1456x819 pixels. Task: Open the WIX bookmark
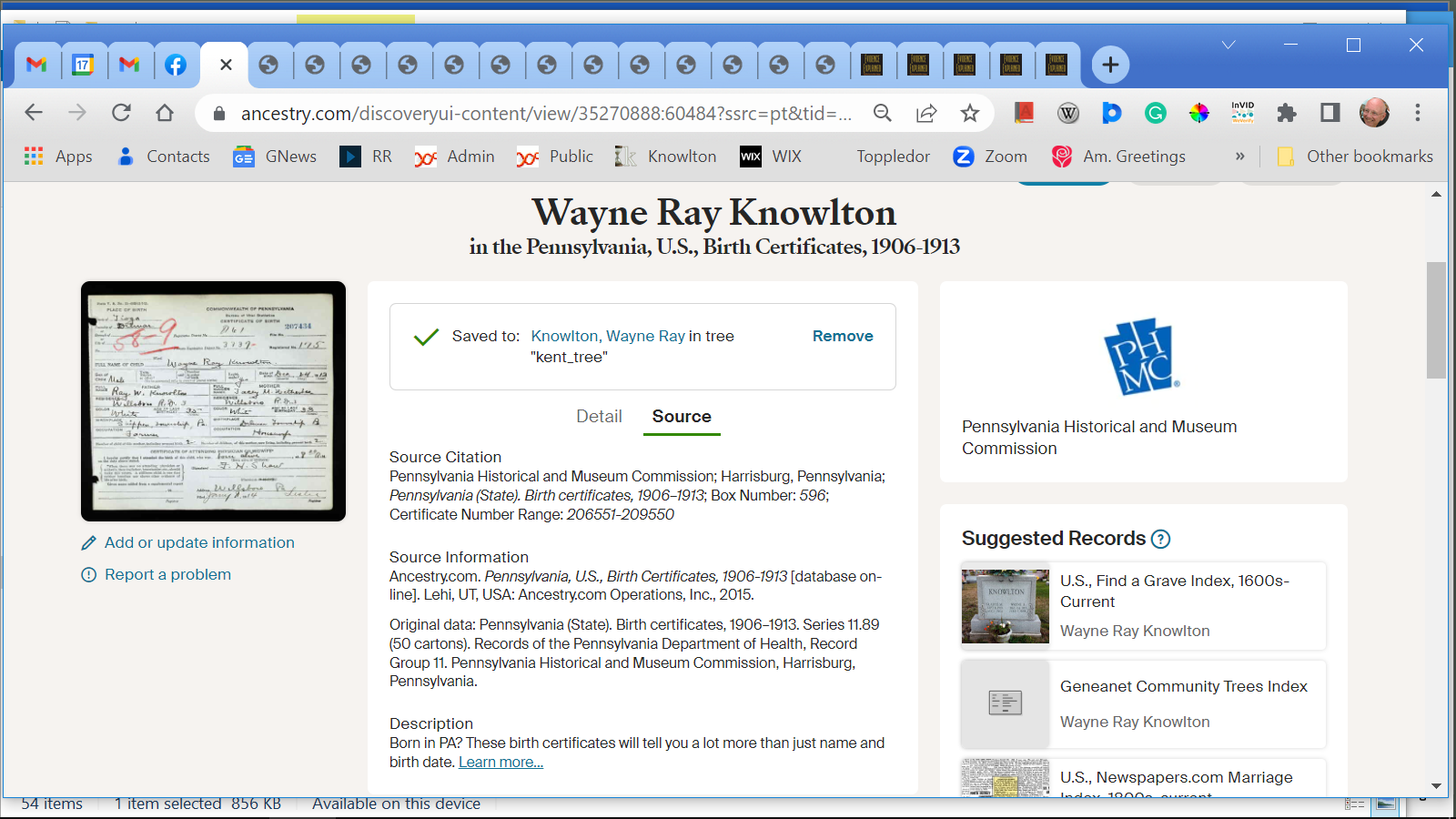point(771,157)
